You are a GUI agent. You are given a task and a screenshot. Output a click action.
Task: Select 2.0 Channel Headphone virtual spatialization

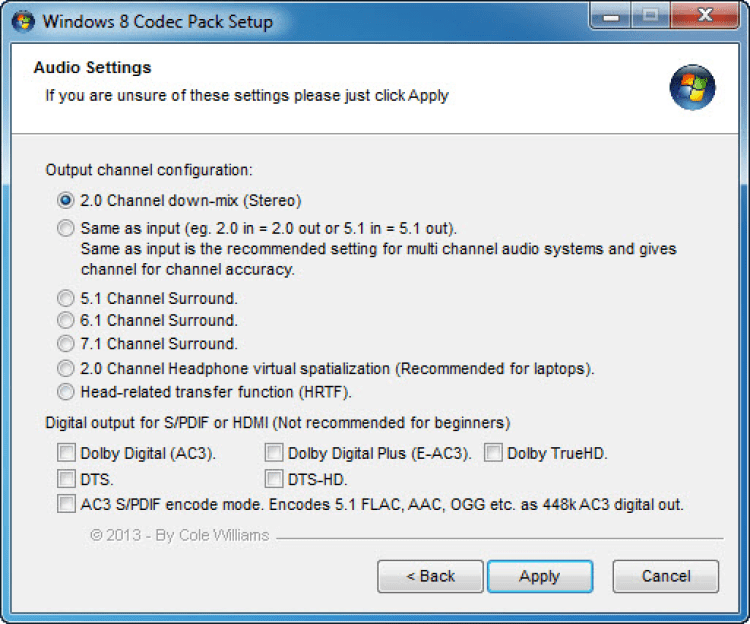point(66,368)
